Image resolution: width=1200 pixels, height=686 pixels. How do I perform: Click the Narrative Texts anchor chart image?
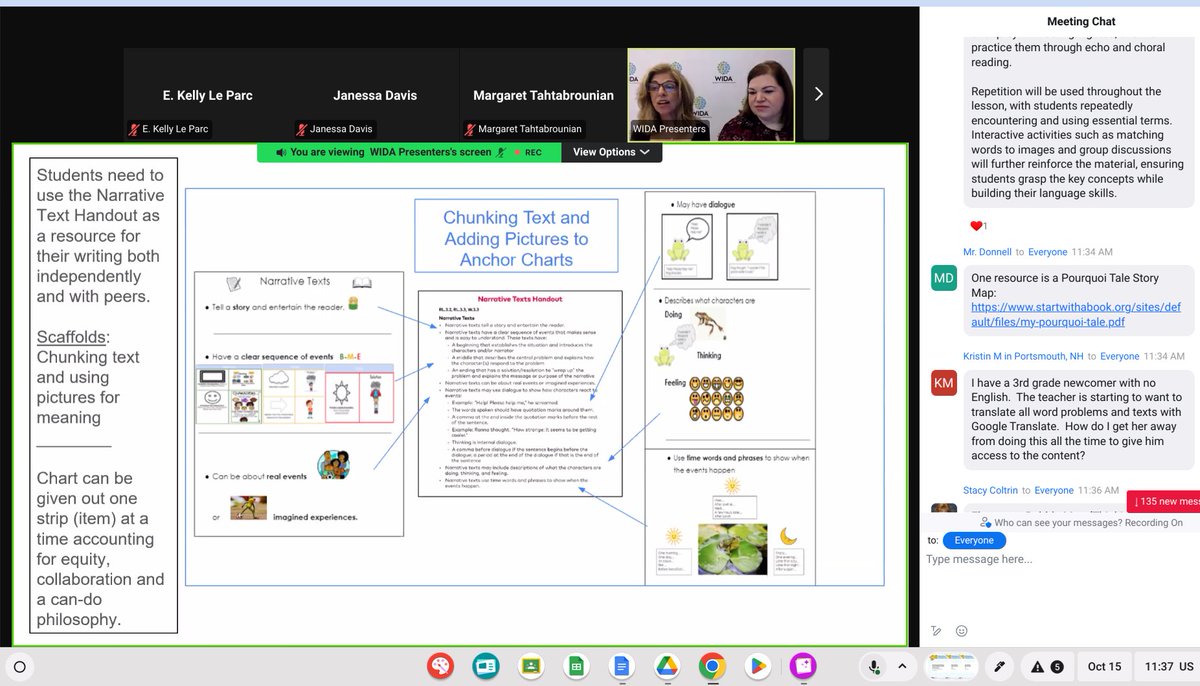[x=298, y=403]
